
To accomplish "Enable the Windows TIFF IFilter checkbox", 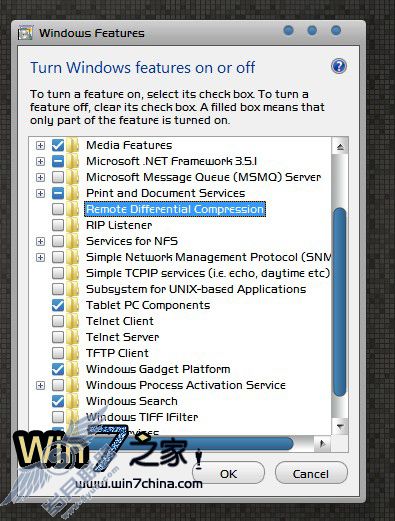I will pyautogui.click(x=58, y=417).
